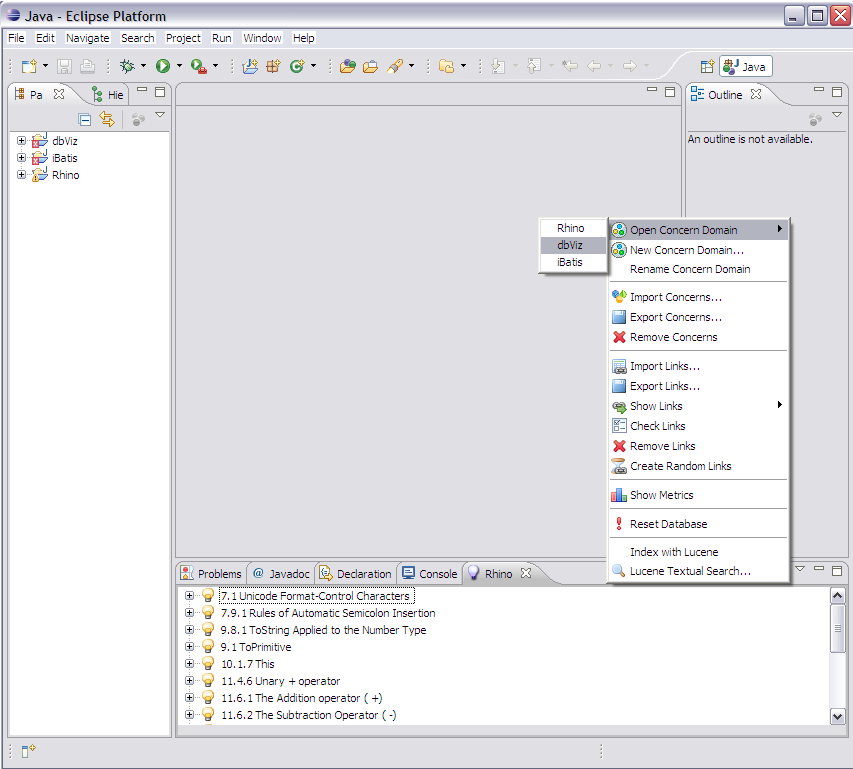853x769 pixels.
Task: Click the fast view icon in status bar
Action: click(28, 751)
